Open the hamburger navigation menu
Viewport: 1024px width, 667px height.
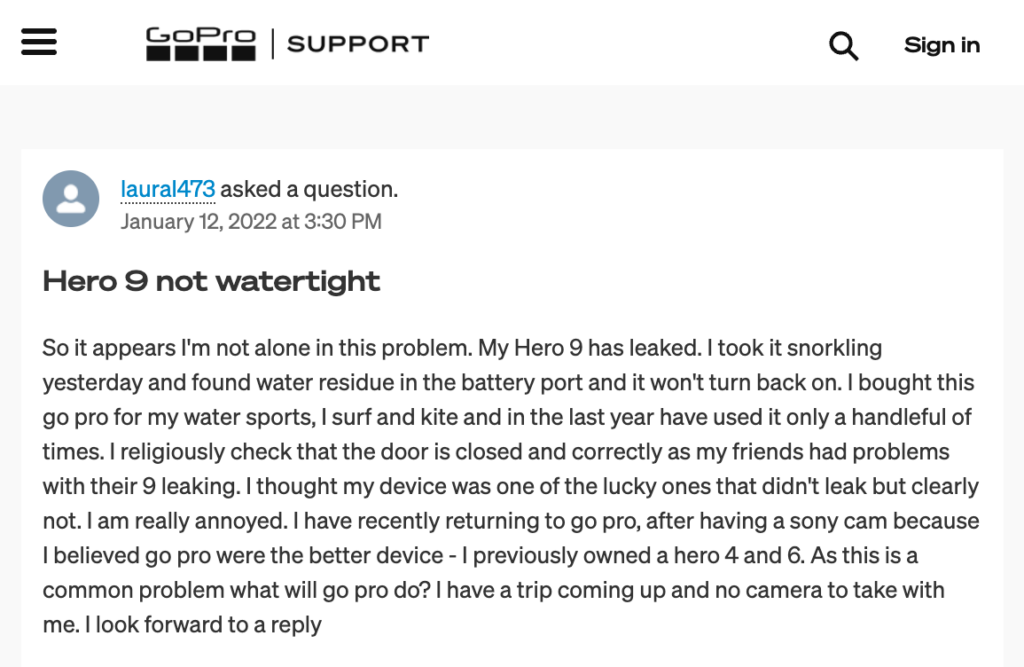coord(39,42)
